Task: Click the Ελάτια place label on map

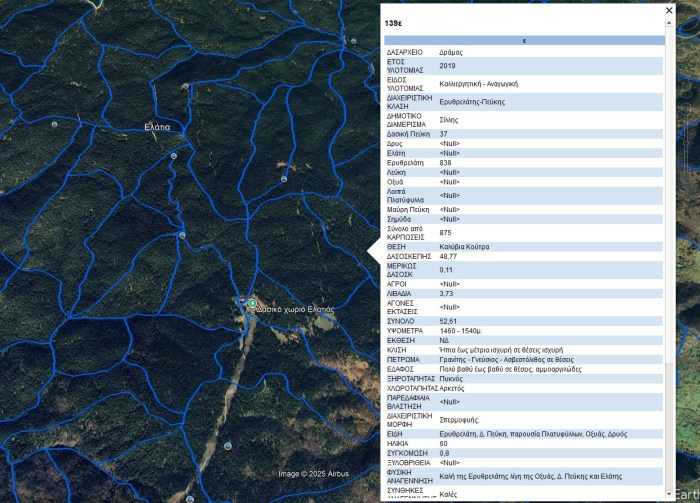Action: 157,127
